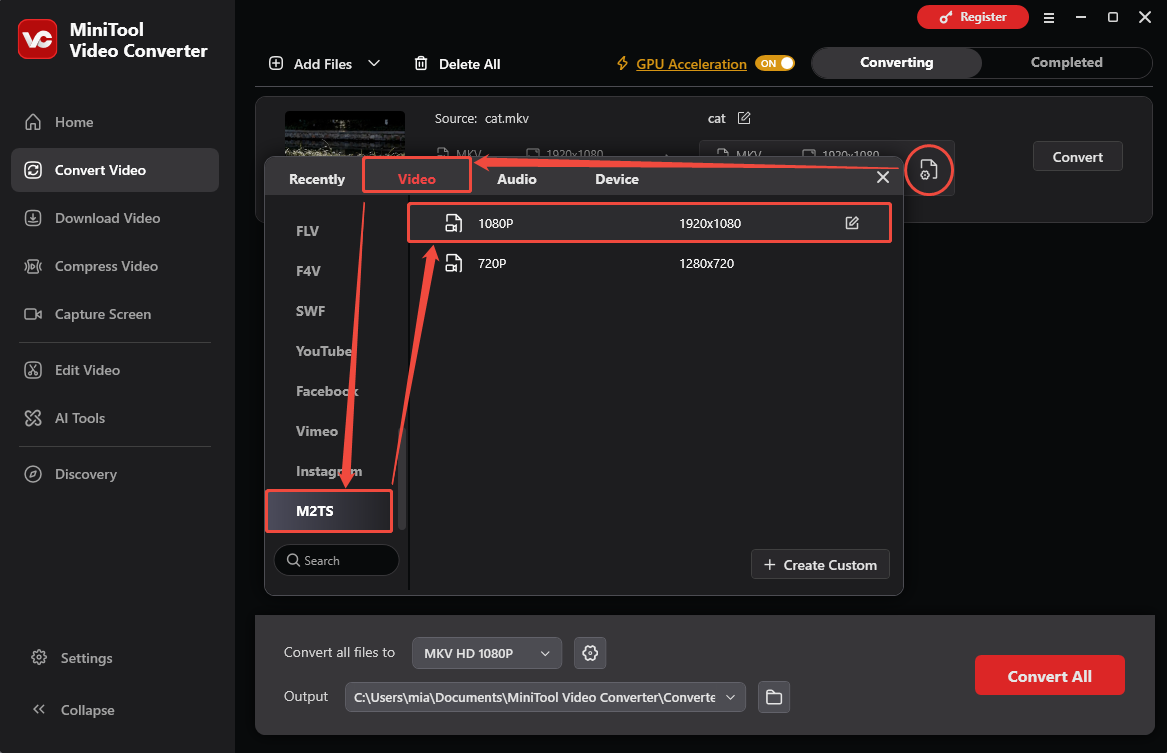Open the hamburger menu icon
The height and width of the screenshot is (753, 1167).
point(1049,18)
